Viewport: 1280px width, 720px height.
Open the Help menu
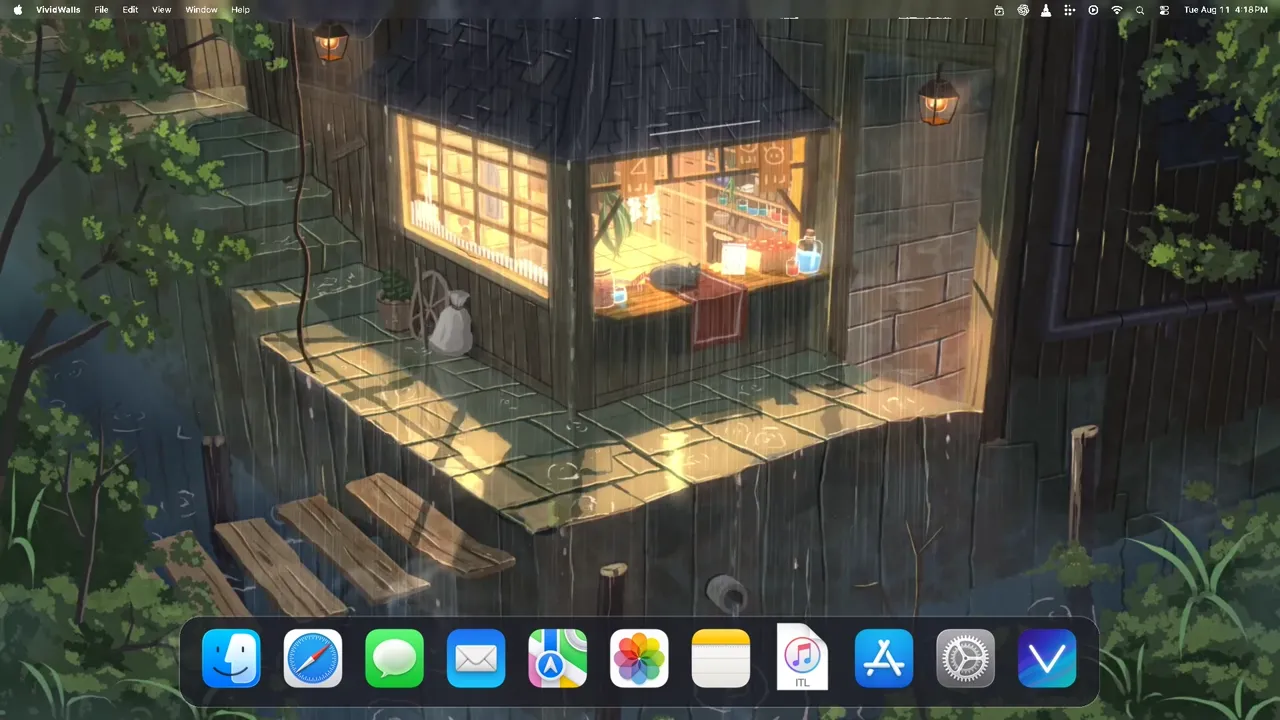pos(241,10)
